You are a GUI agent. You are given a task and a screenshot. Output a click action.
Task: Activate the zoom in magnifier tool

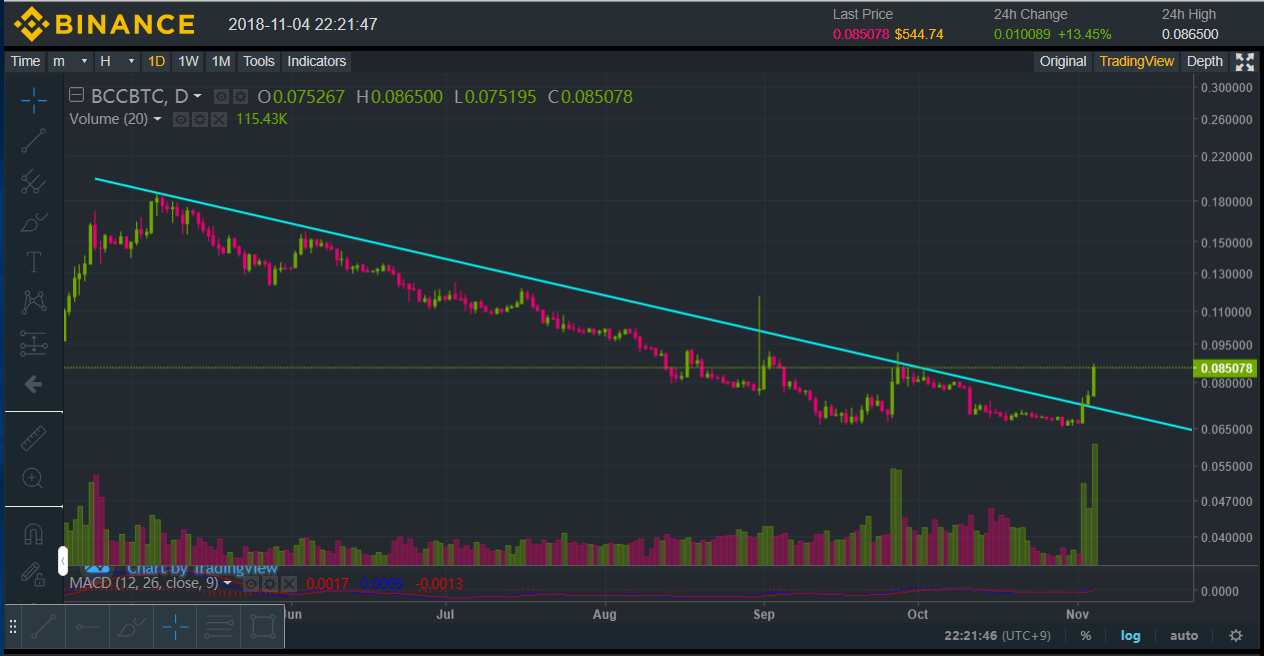pos(33,478)
